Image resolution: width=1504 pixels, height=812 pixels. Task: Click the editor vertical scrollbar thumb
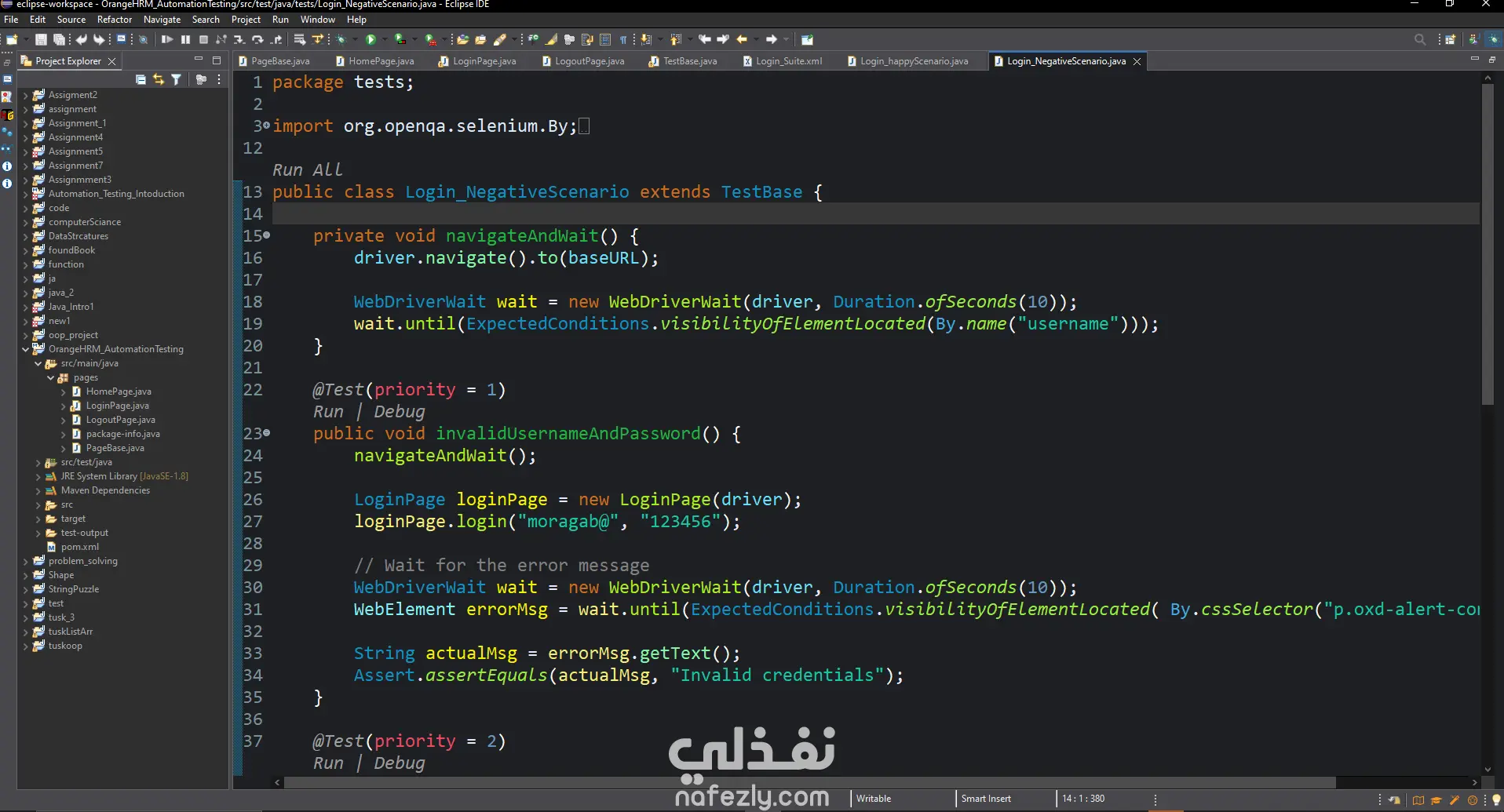(x=1488, y=244)
